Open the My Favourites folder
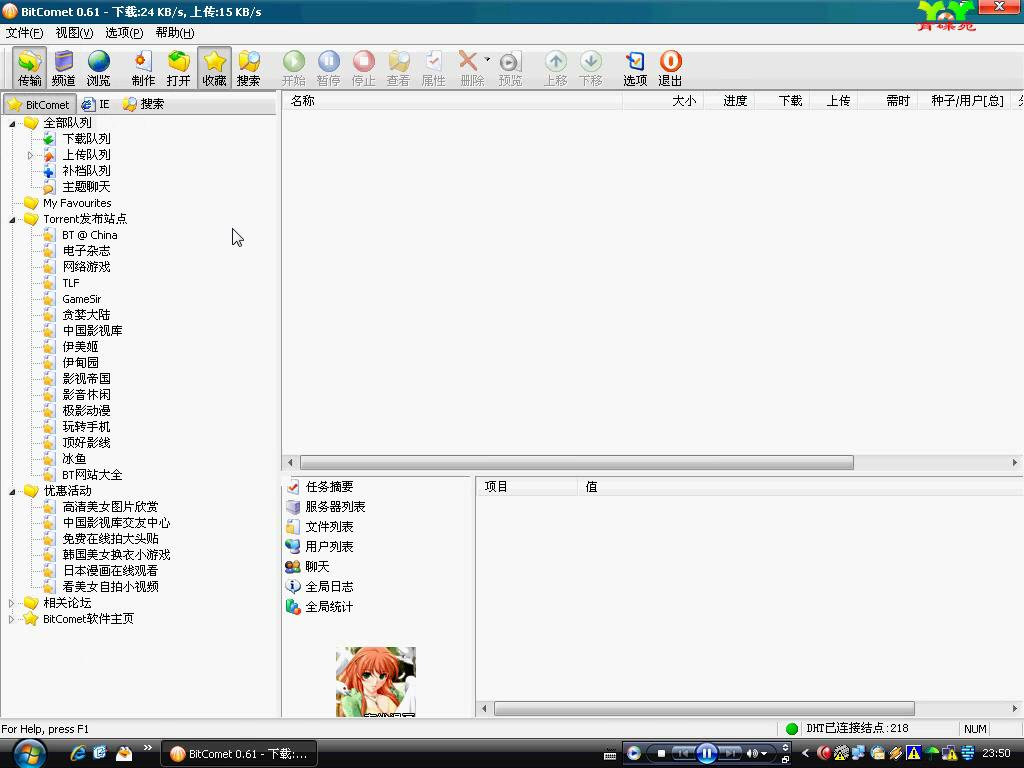 pyautogui.click(x=77, y=203)
